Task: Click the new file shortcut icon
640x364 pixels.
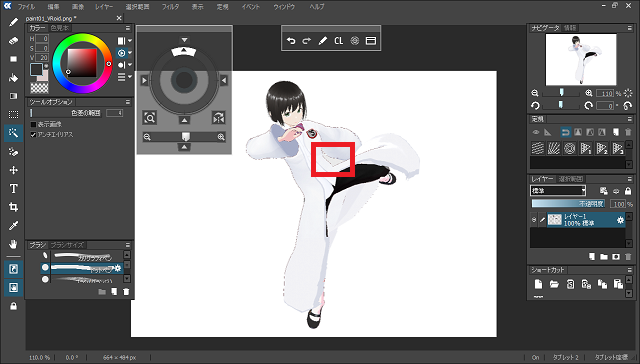Action: point(538,284)
